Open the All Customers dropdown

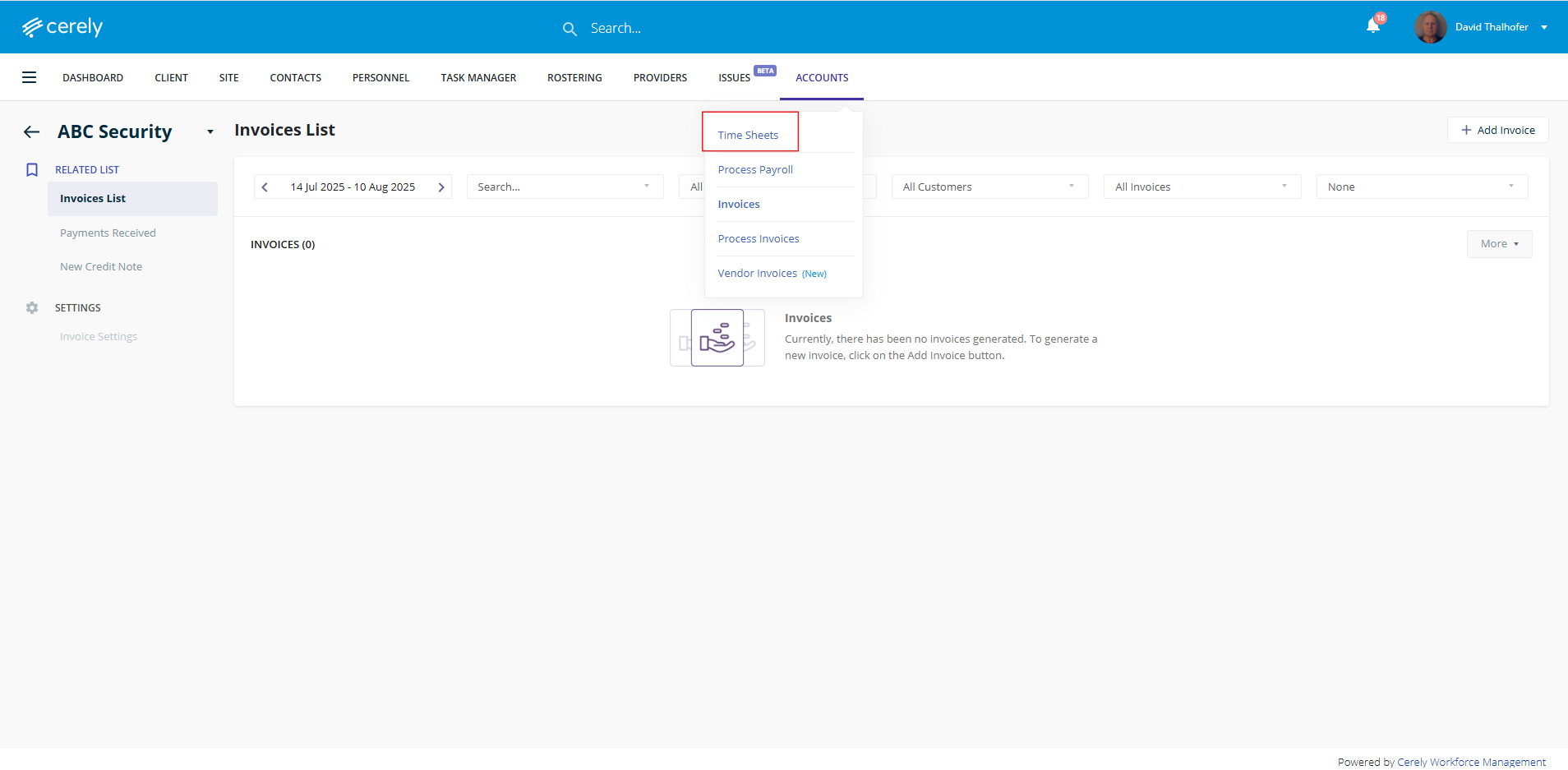989,187
